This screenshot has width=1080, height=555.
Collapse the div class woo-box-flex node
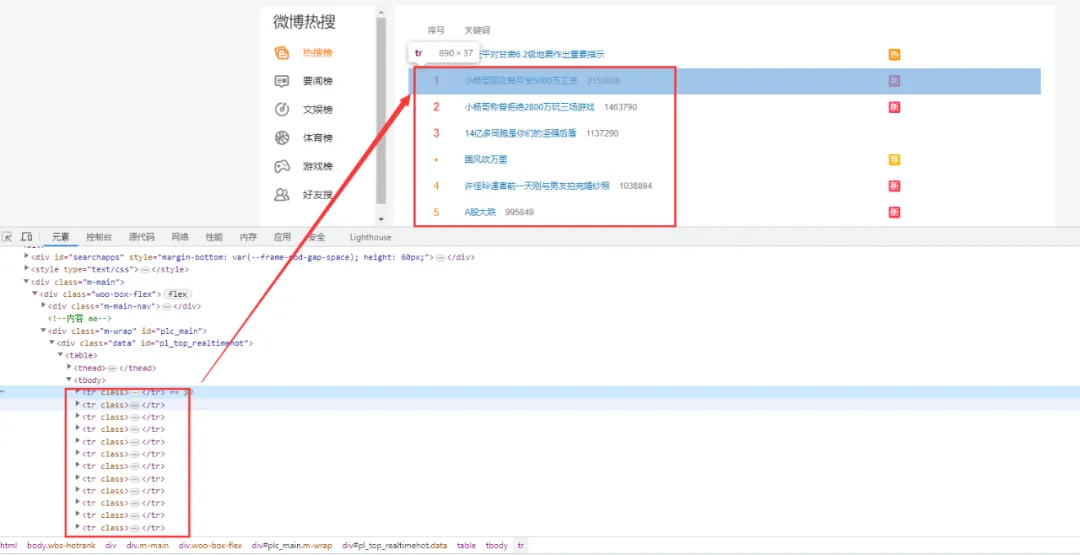pyautogui.click(x=35, y=293)
